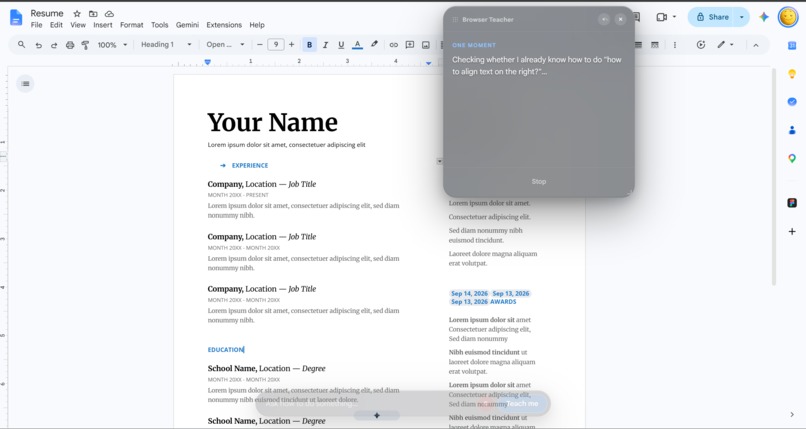Pick the highlight color tool
Image resolution: width=806 pixels, height=429 pixels.
click(374, 45)
